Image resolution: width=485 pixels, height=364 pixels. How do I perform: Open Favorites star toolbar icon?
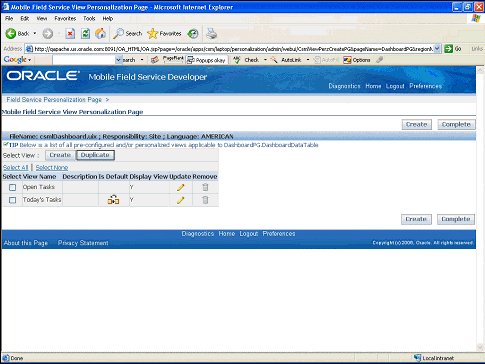click(x=152, y=33)
